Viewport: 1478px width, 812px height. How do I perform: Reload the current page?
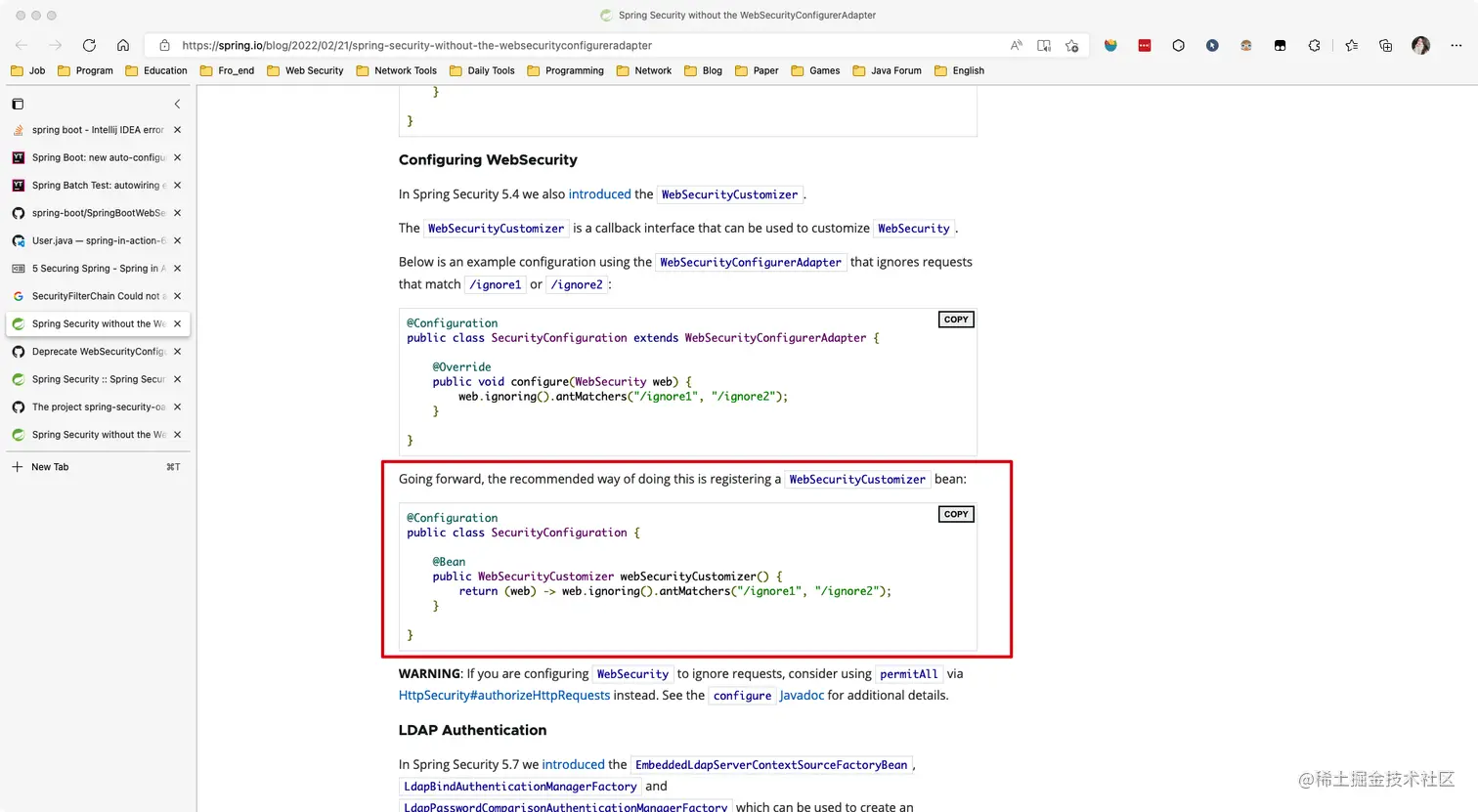click(89, 45)
